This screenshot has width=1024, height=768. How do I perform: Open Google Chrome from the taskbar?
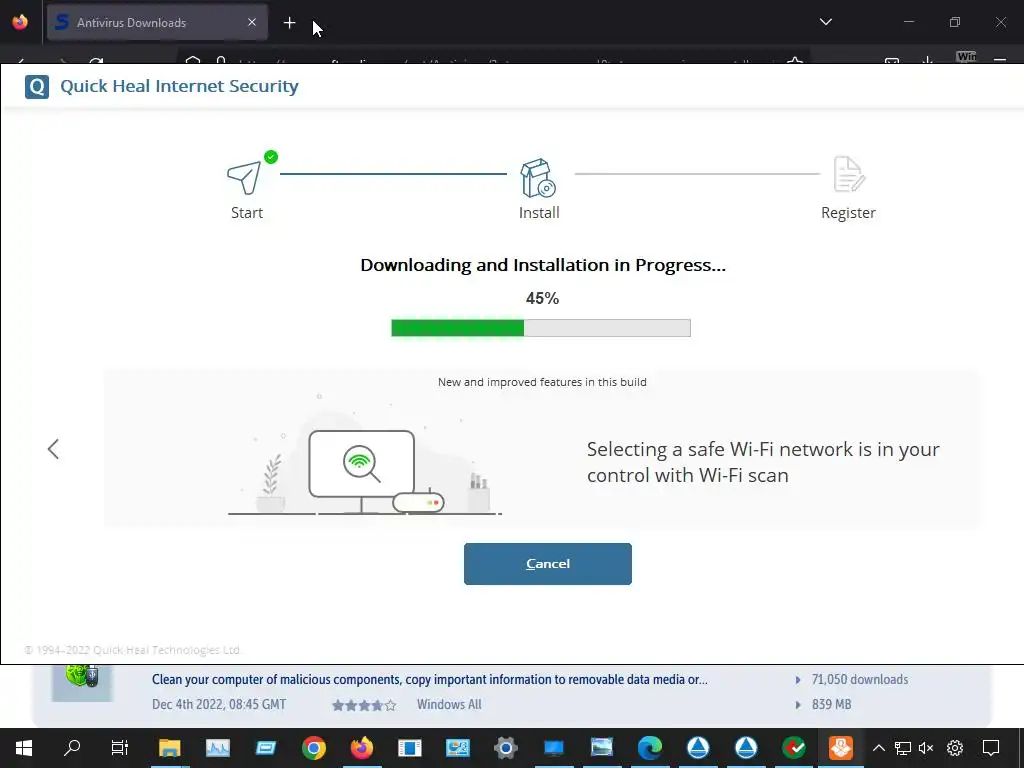313,748
